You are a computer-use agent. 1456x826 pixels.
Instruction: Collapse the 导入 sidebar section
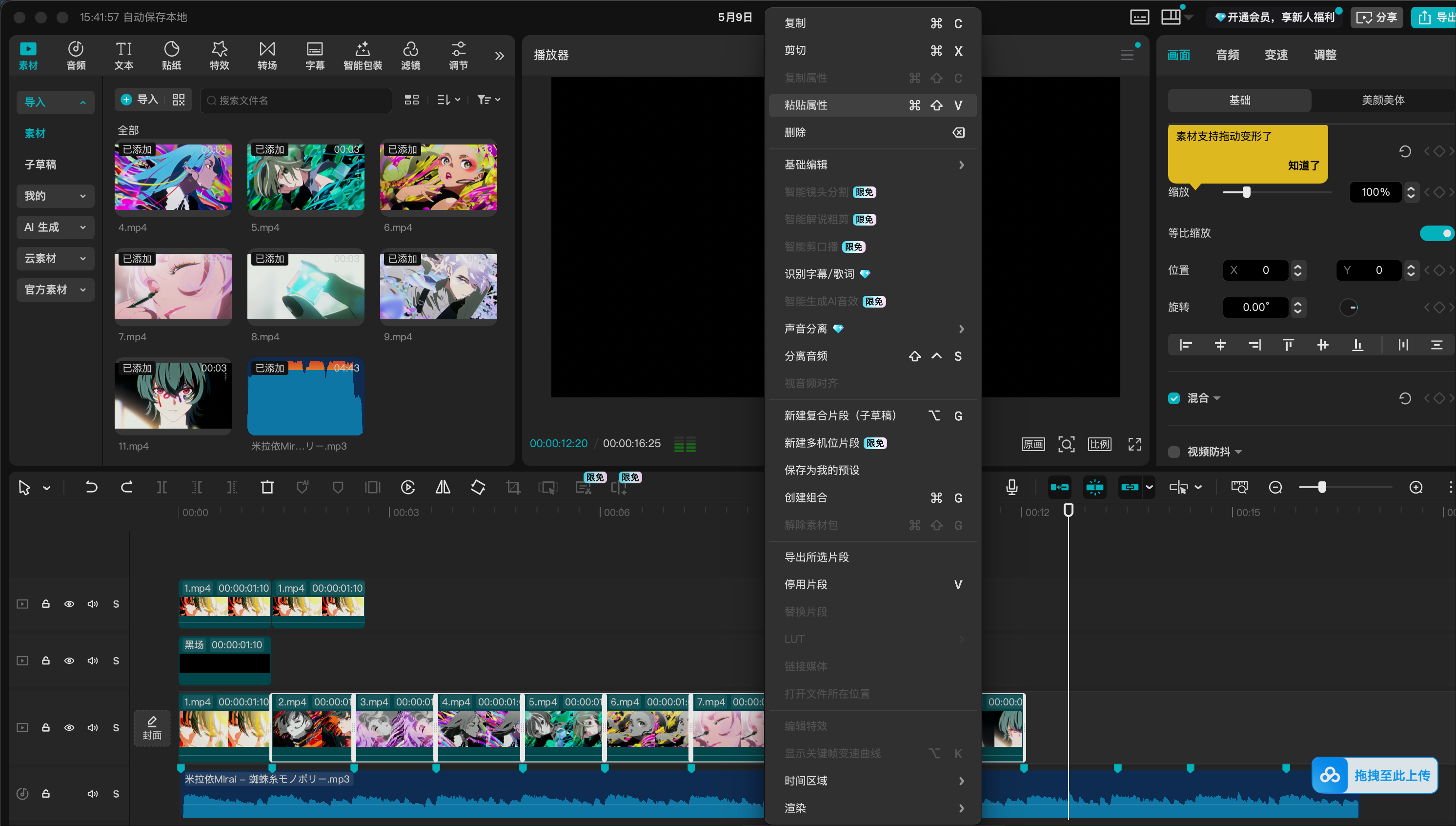coord(55,102)
